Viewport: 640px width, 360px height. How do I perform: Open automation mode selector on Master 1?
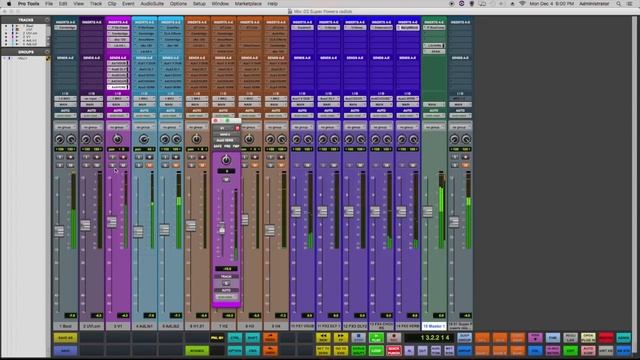(434, 116)
